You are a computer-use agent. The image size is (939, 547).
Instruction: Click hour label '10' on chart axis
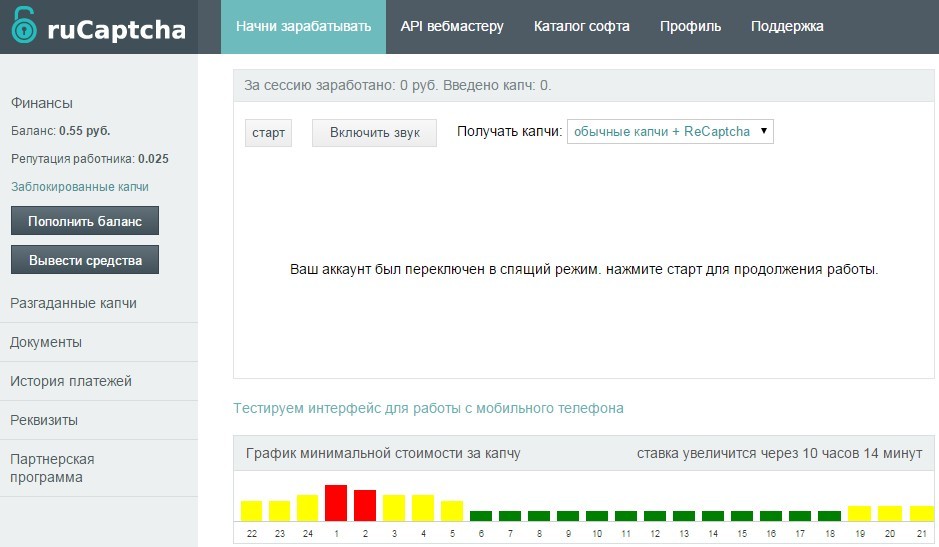click(597, 533)
